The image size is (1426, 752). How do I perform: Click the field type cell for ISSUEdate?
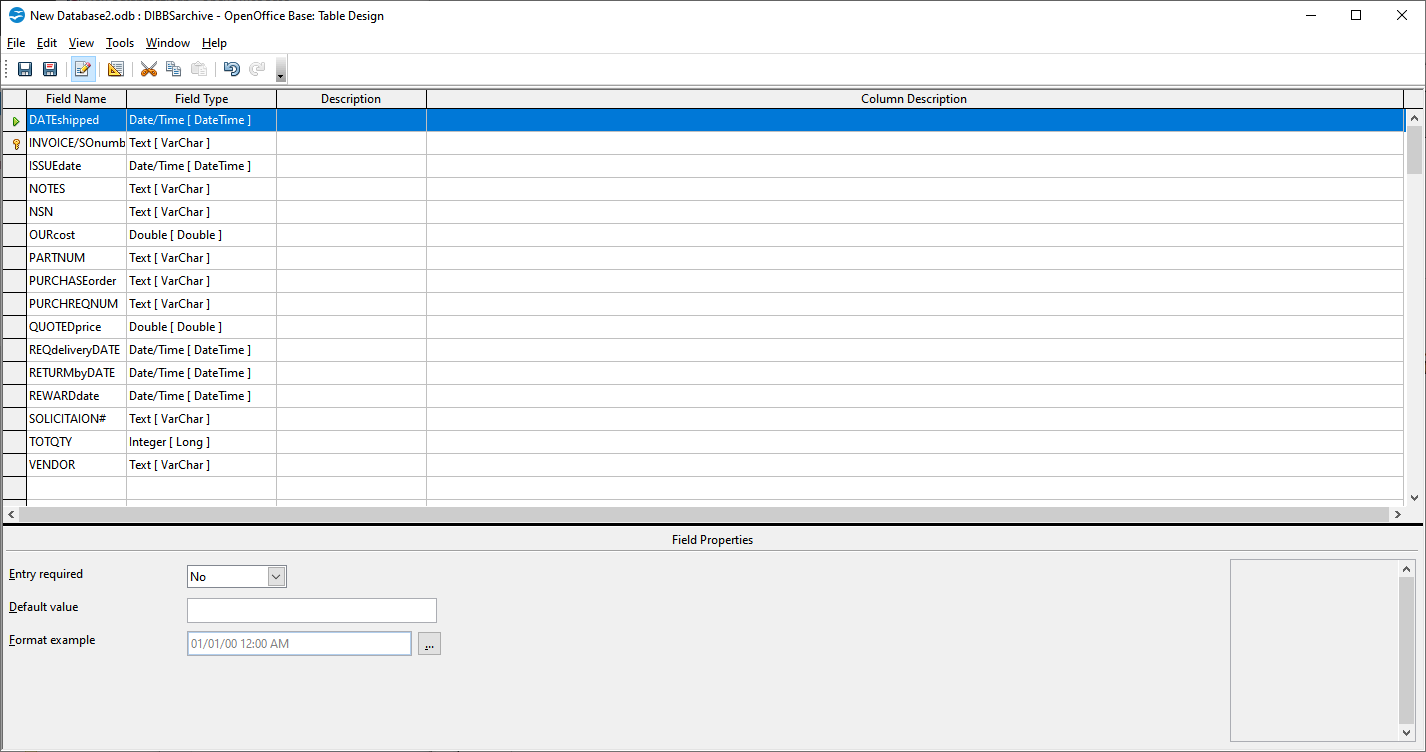[201, 166]
